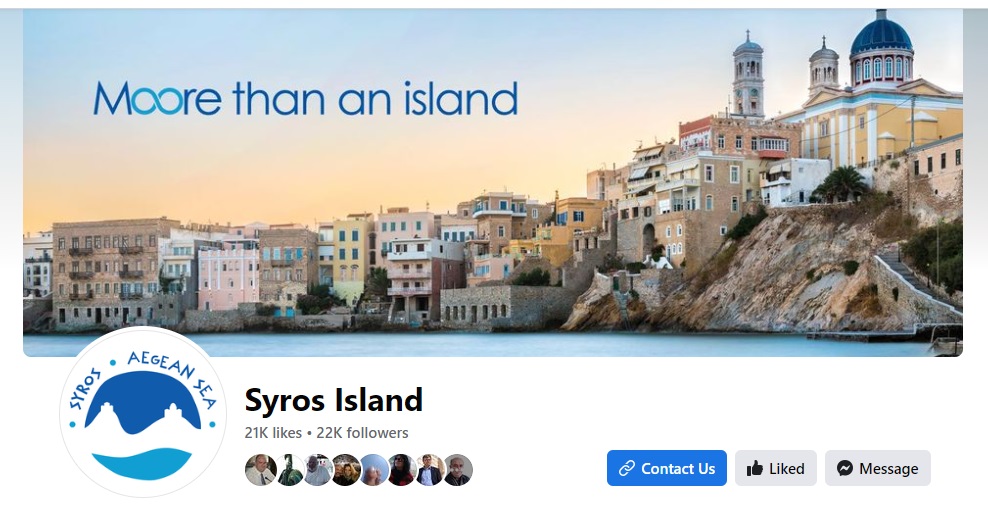
Task: Click the thumbs-up icon on Liked
Action: point(754,469)
